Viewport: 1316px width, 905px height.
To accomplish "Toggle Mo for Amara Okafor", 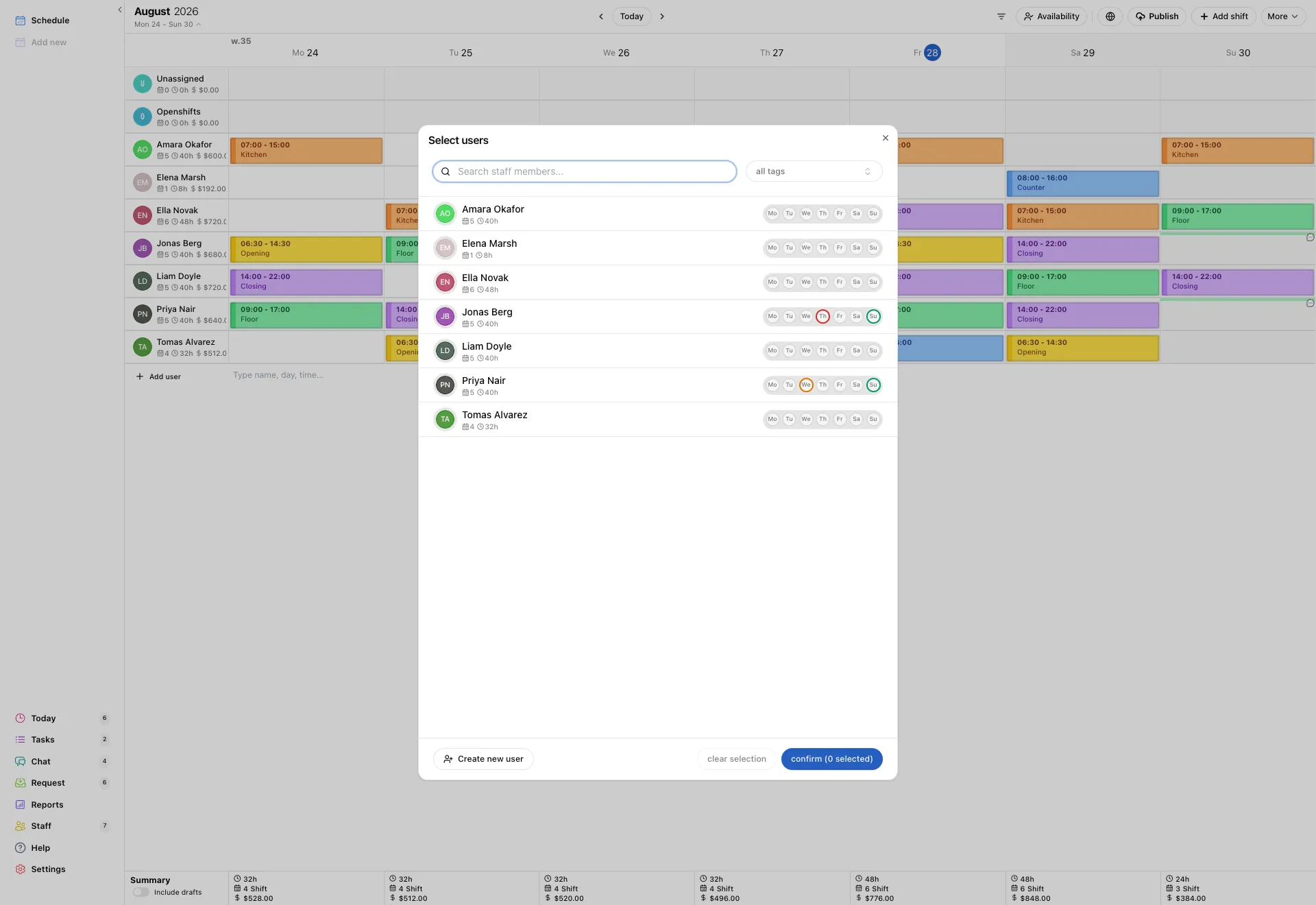I will pos(772,214).
